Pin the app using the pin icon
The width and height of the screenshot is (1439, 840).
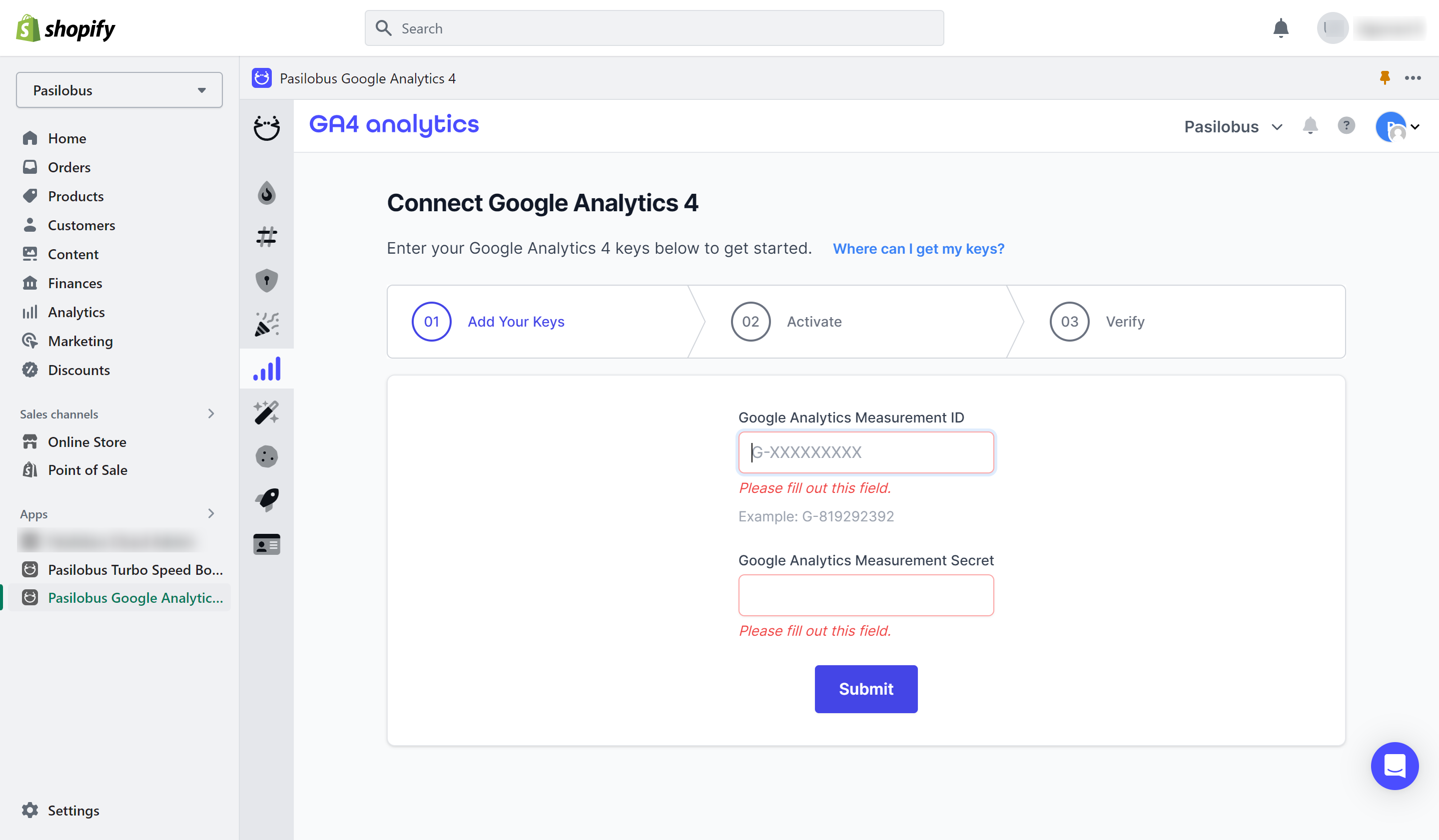point(1384,77)
